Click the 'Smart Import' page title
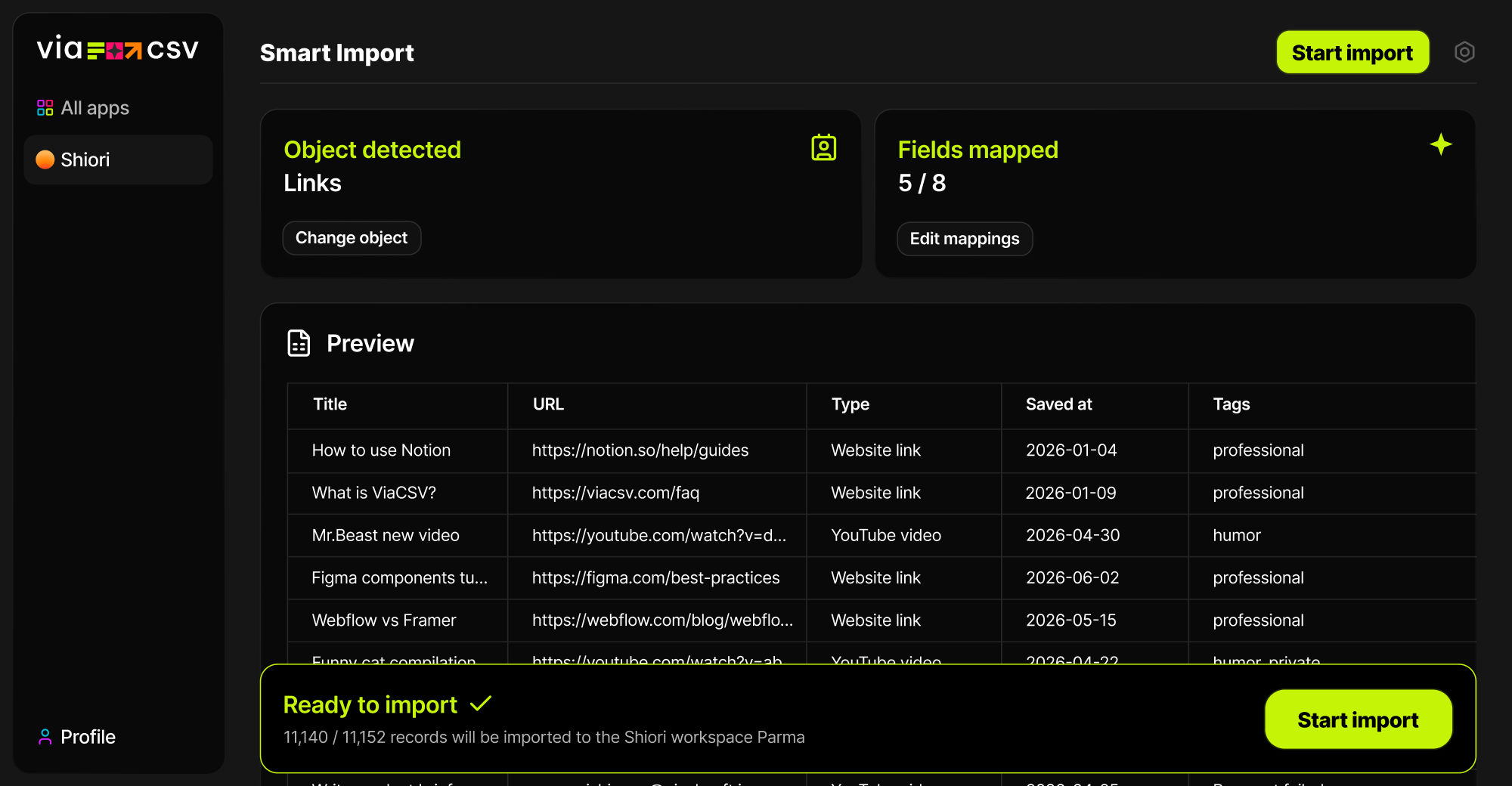 coord(336,53)
